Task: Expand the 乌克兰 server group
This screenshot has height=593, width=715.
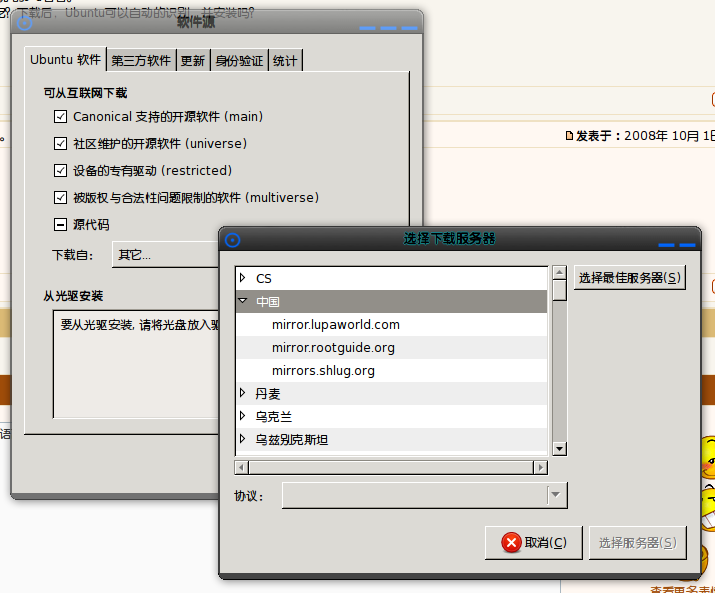Action: click(x=243, y=416)
